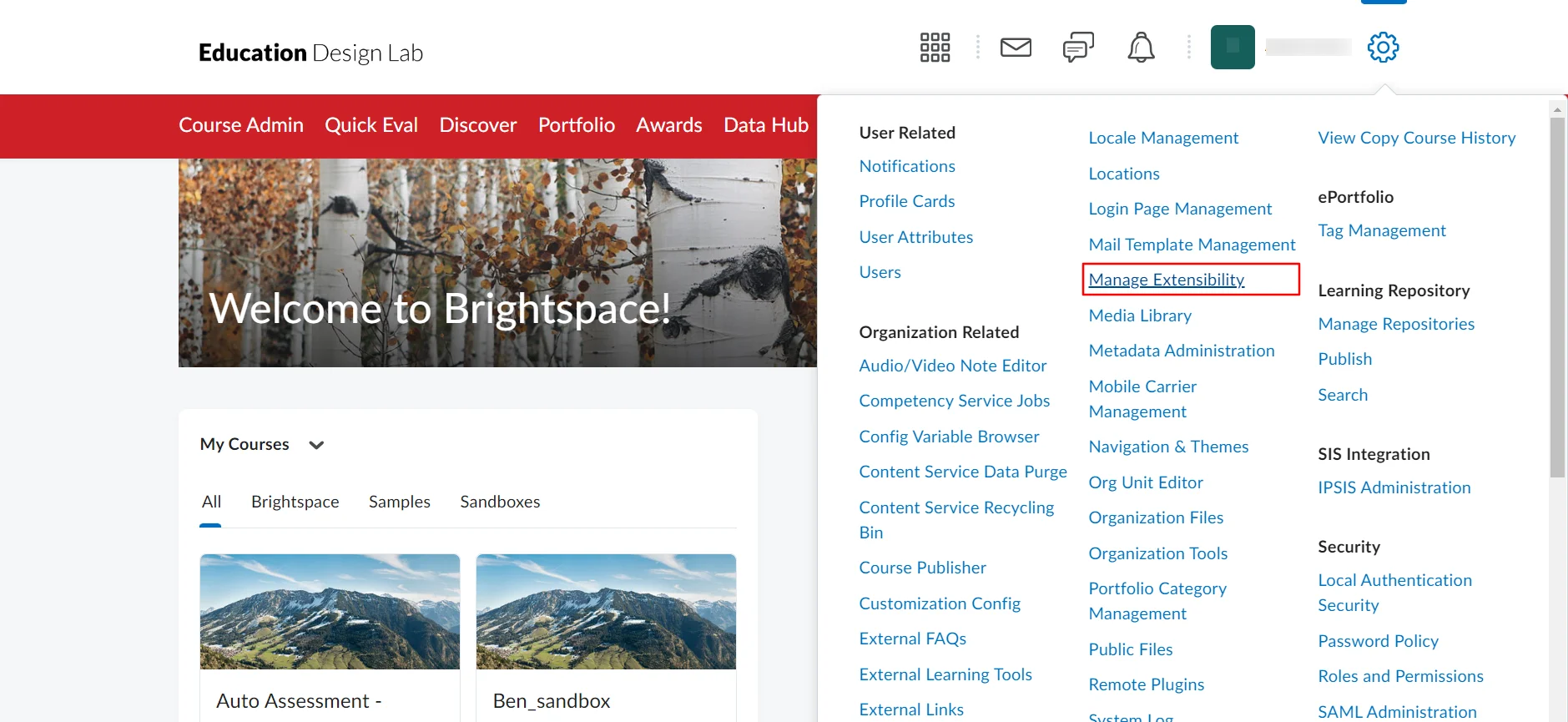Open Metadata Administration
The width and height of the screenshot is (1568, 722).
(x=1182, y=351)
